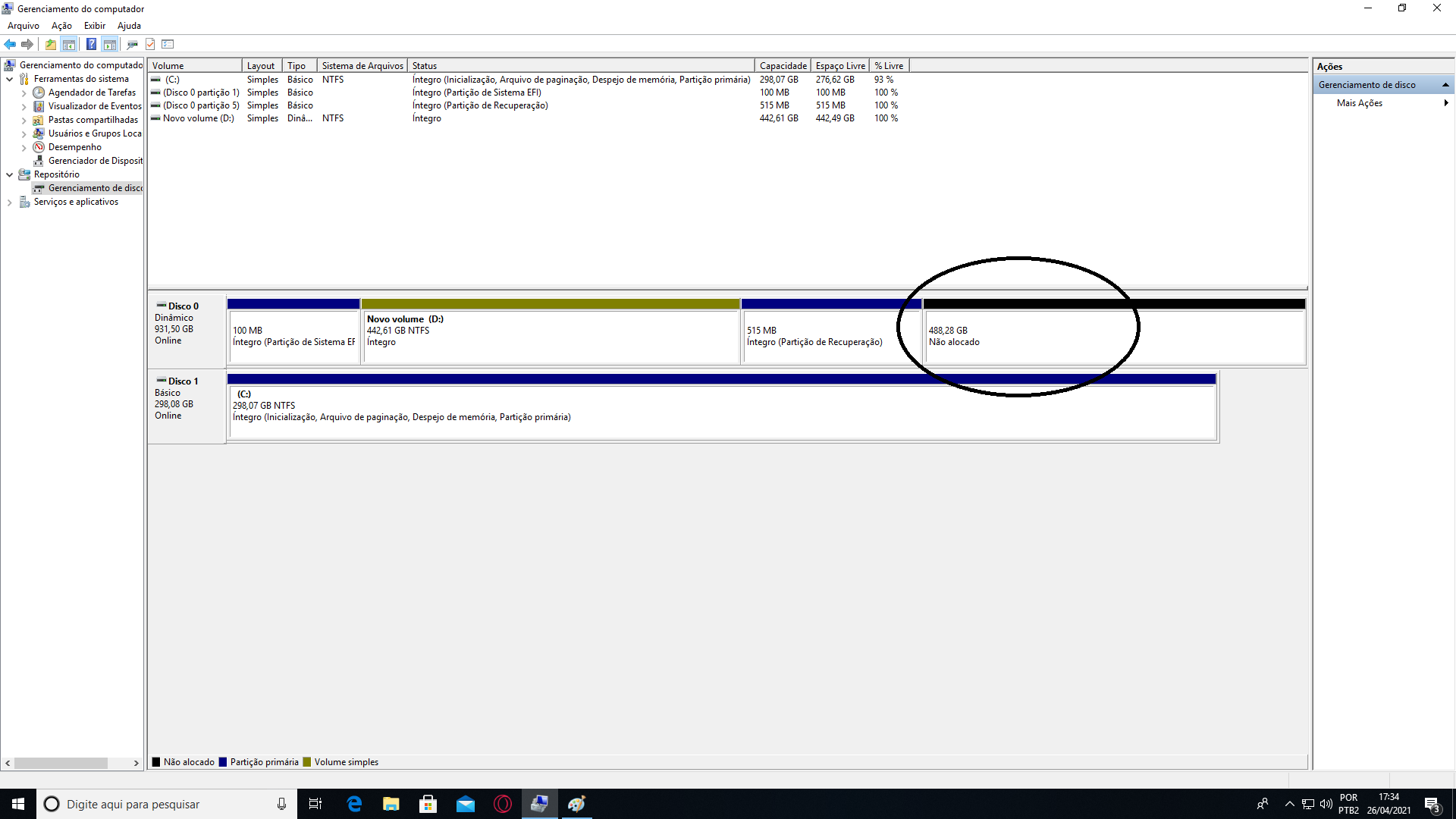This screenshot has height=819, width=1456.
Task: Collapse the Ferramentas do sistema node
Action: click(x=9, y=79)
